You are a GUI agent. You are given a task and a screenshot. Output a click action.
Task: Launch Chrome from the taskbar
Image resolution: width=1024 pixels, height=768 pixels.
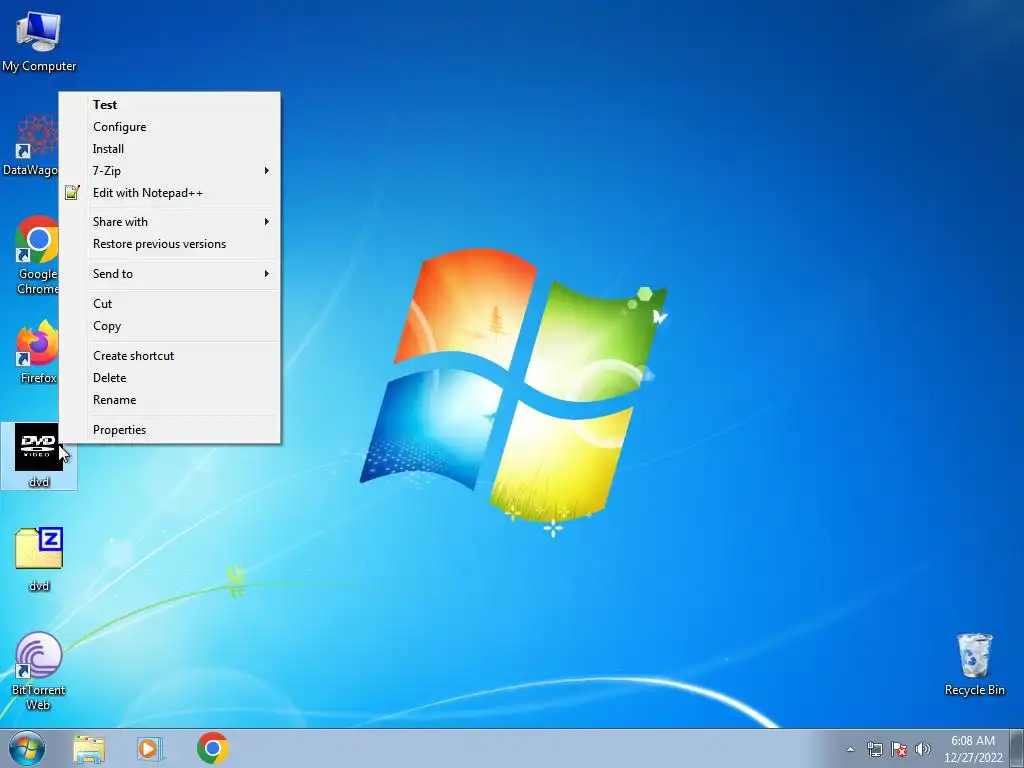tap(212, 748)
